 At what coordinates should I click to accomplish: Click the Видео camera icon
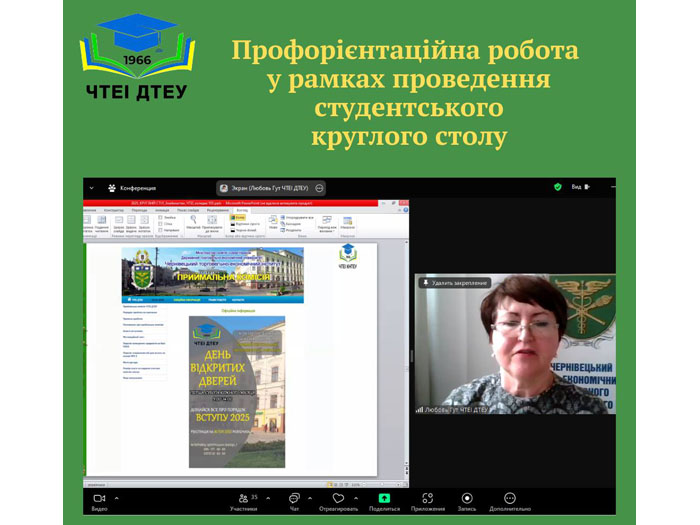[99, 497]
